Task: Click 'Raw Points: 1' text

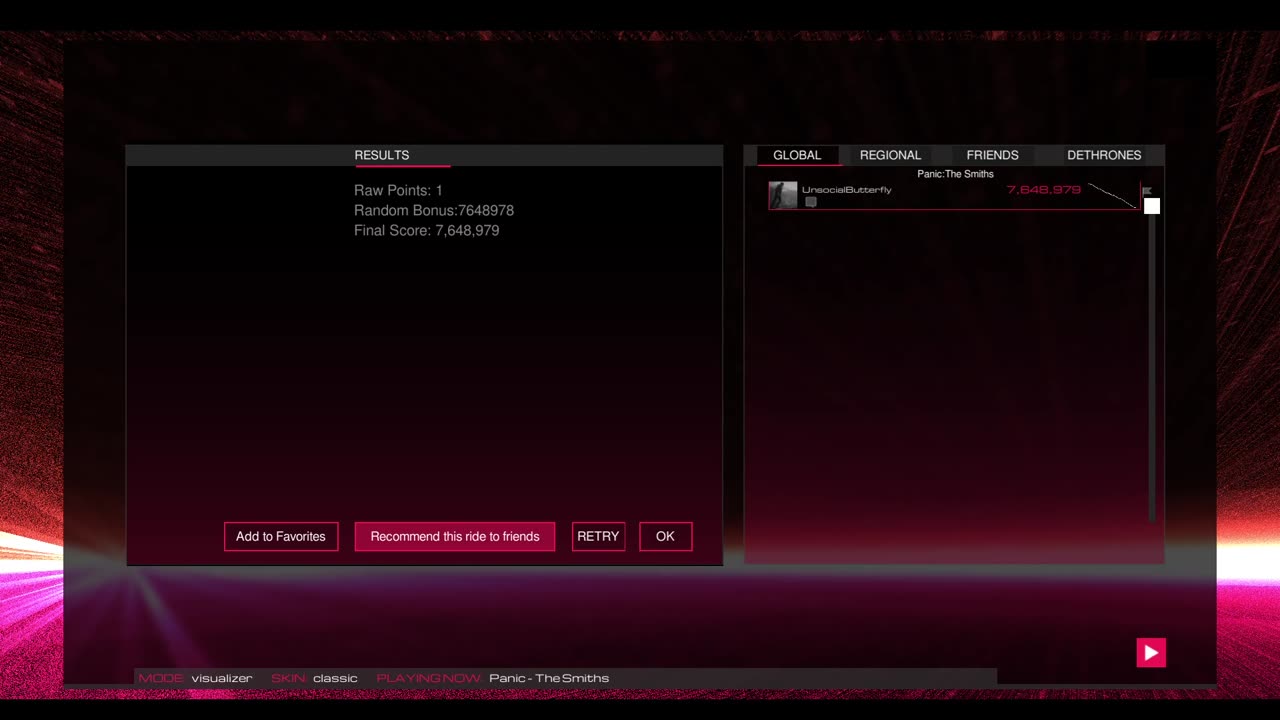Action: tap(398, 190)
